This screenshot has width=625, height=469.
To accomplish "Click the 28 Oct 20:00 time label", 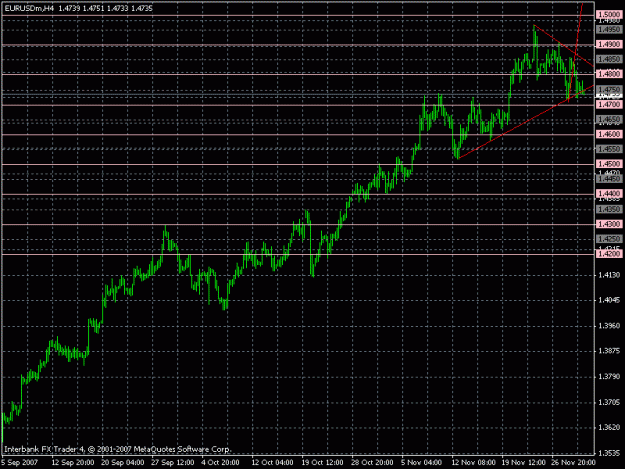I will tap(372, 463).
